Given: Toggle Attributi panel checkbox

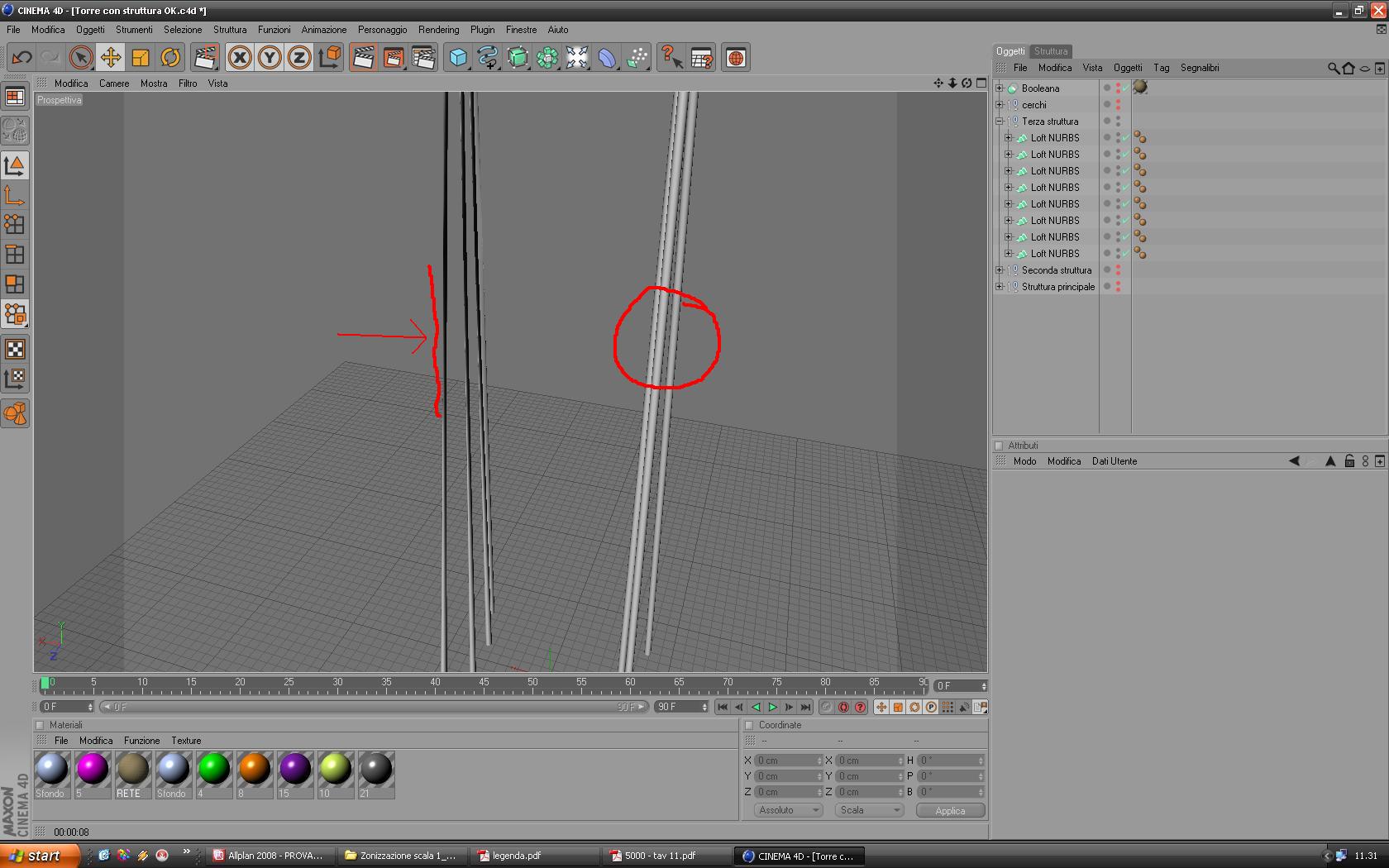Looking at the screenshot, I should point(999,446).
